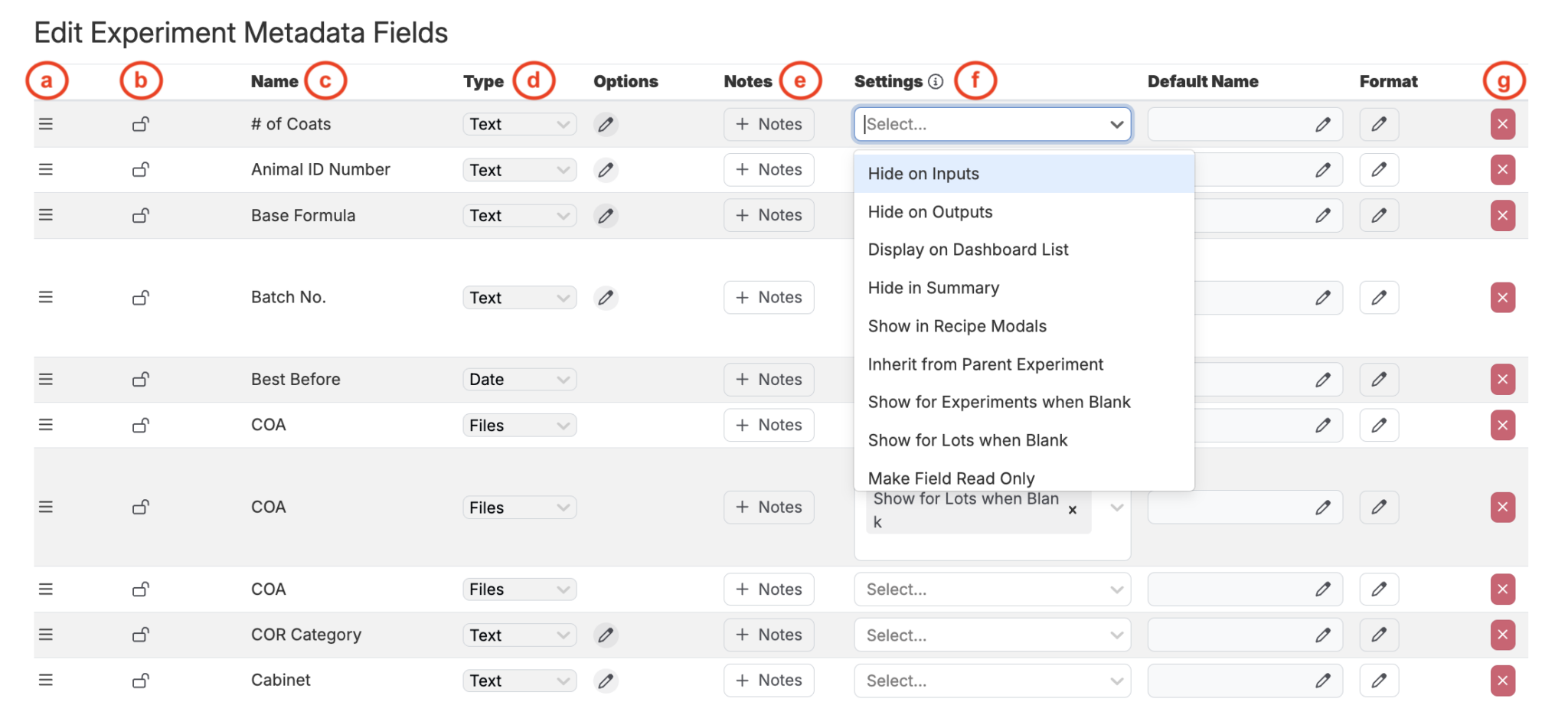Toggle the lock for Animal ID Number
1568x702 pixels.
[141, 169]
